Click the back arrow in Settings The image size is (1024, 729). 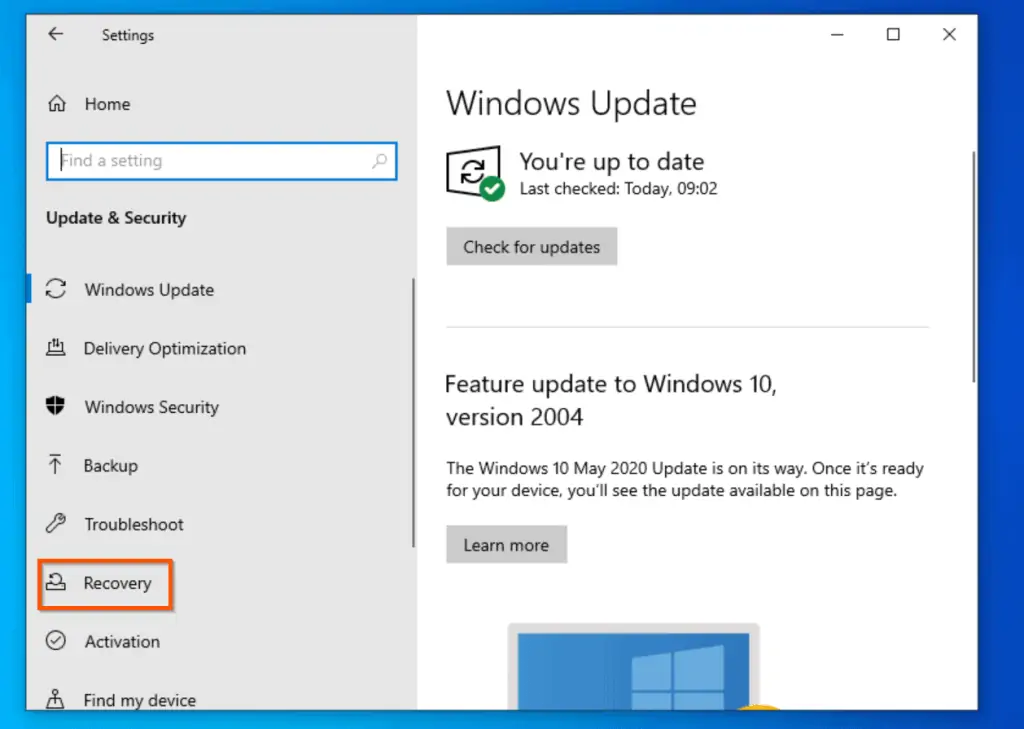(55, 34)
